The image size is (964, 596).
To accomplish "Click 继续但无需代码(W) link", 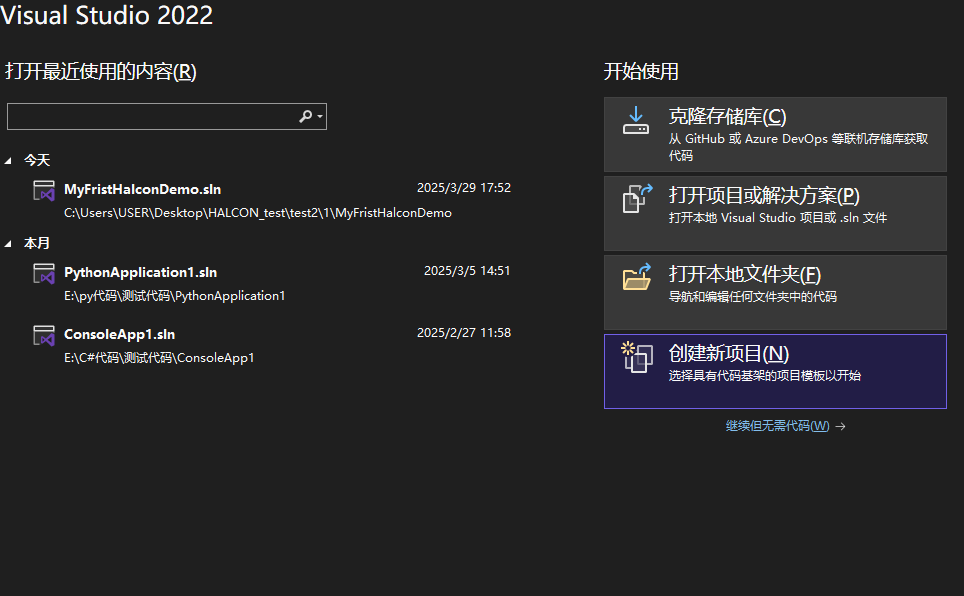I will coord(777,426).
